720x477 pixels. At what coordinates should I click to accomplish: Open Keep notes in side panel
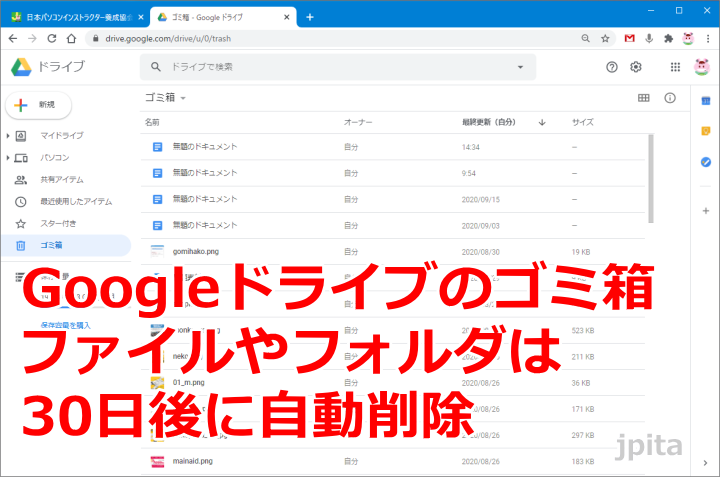point(706,130)
